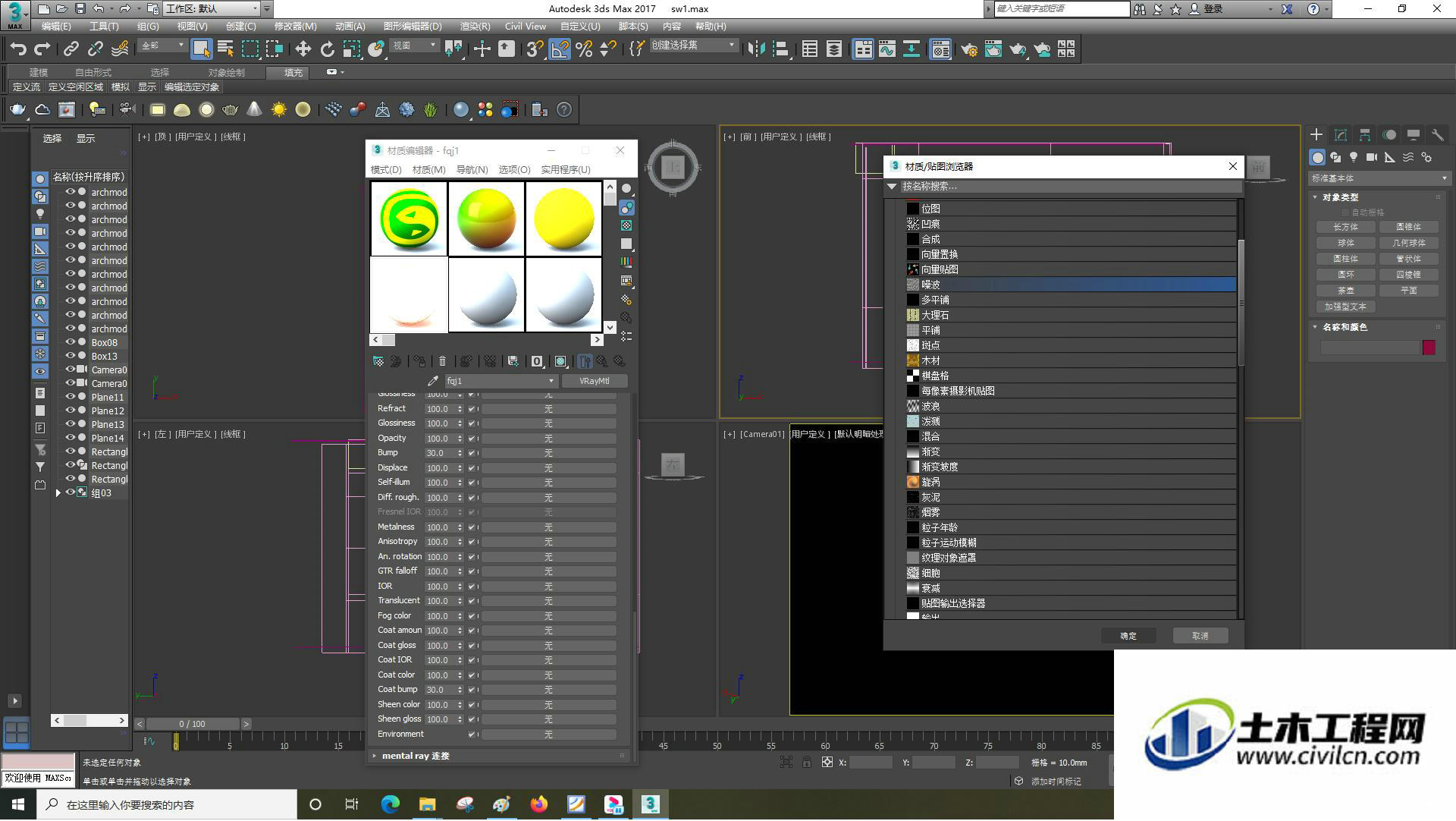Open the Create panel plus tab
Screen dimensions: 1456x821
[x=1316, y=135]
